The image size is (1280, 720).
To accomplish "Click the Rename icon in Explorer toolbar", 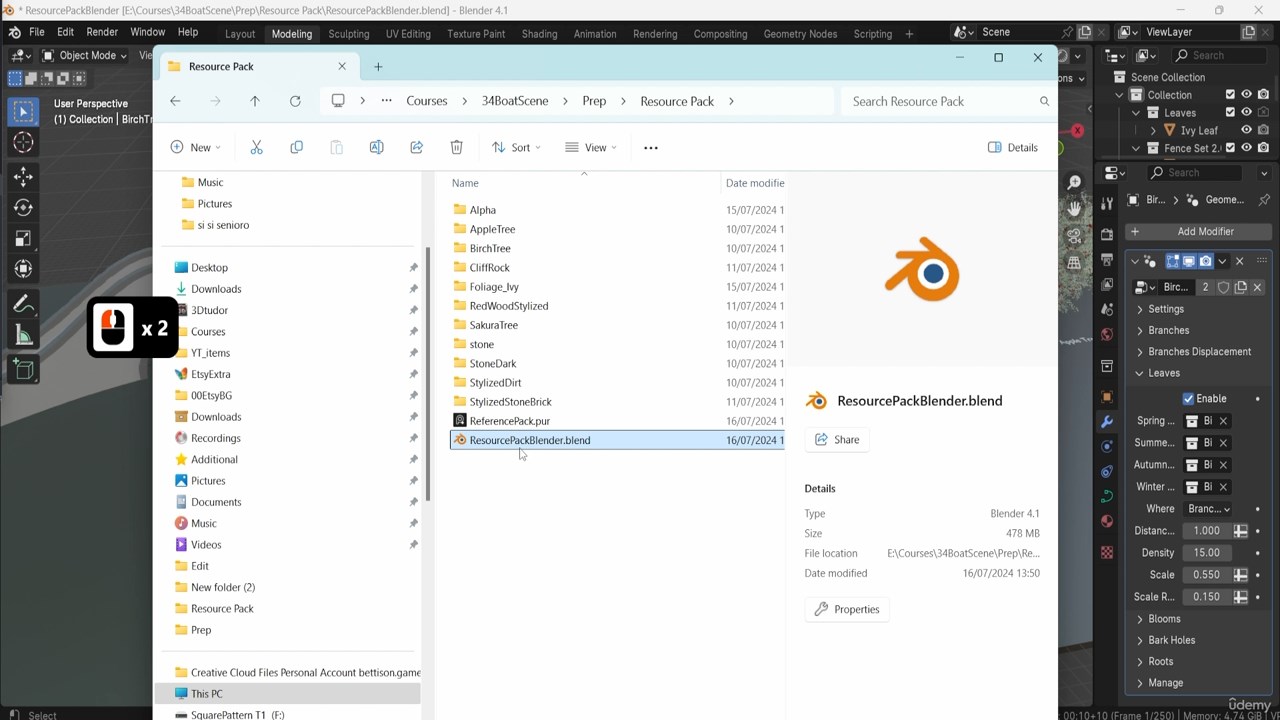I will click(x=376, y=147).
